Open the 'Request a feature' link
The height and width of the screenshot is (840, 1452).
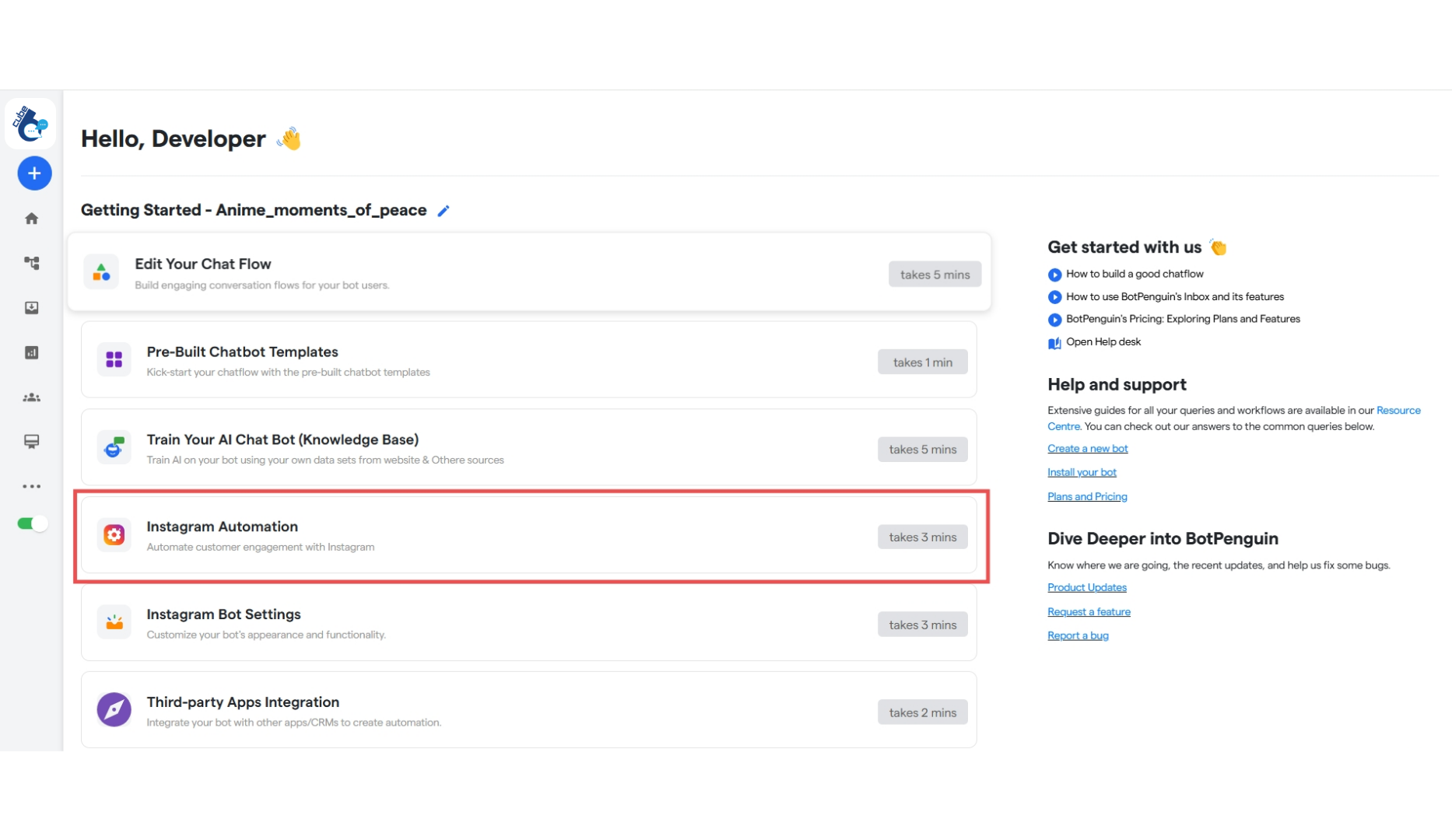pos(1089,611)
